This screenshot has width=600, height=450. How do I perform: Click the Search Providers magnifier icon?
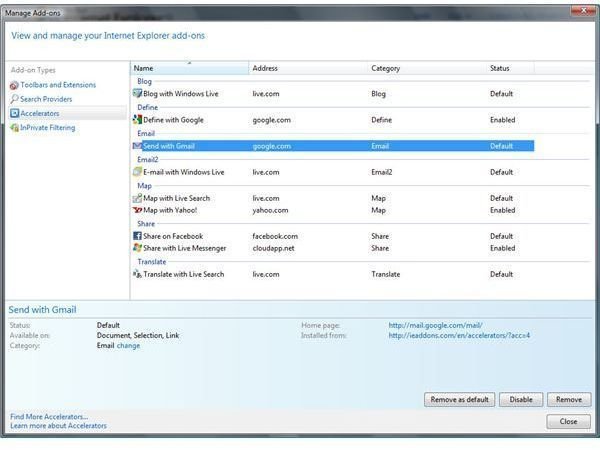(x=14, y=99)
